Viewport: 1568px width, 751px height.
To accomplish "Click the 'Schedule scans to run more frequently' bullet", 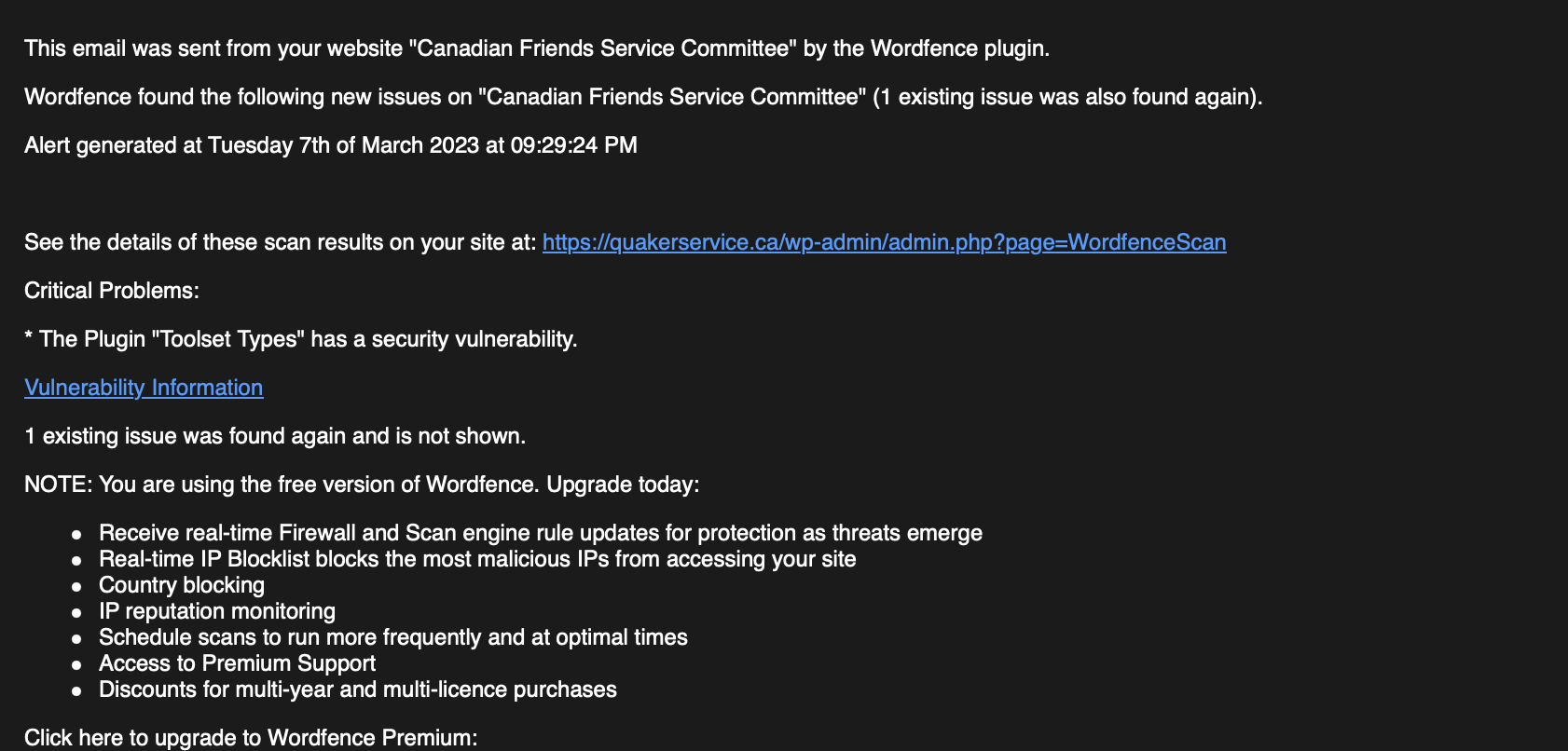I will point(393,637).
